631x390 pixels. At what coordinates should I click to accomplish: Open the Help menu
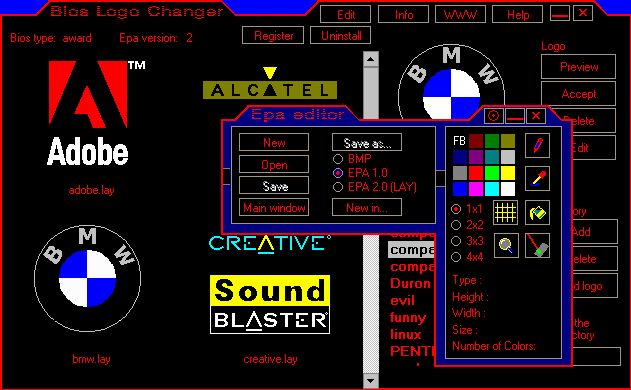pyautogui.click(x=518, y=15)
